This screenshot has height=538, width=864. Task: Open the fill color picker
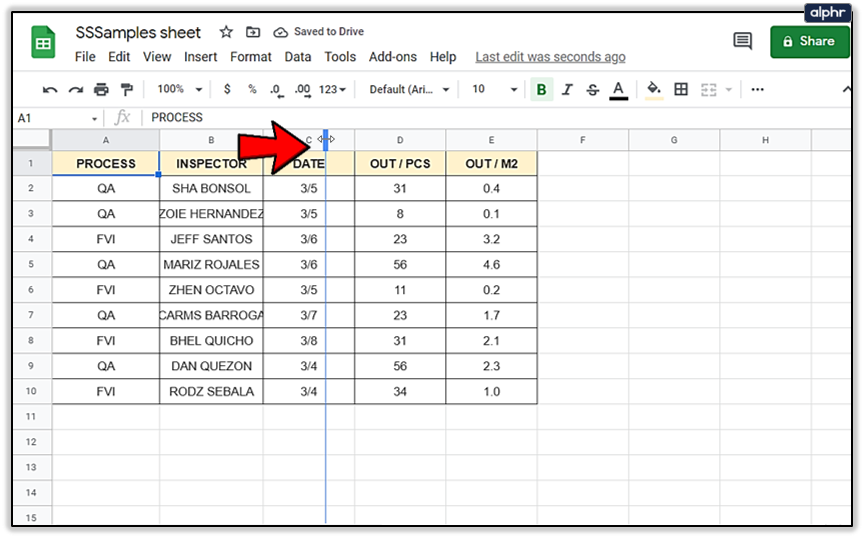click(654, 90)
